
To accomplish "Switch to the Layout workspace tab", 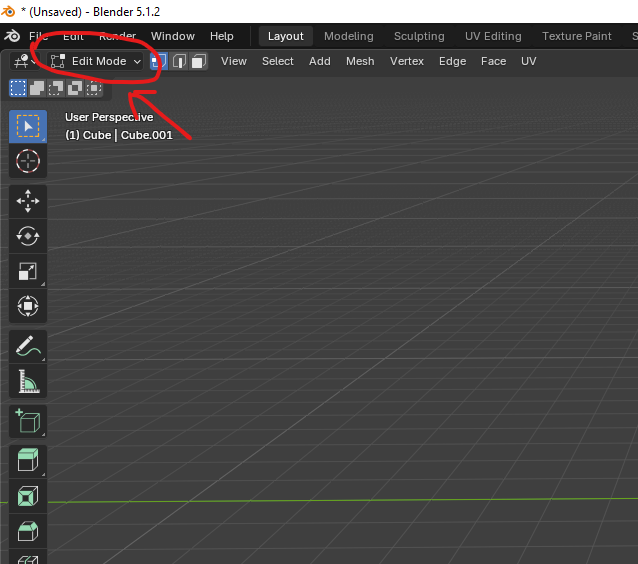I will (x=286, y=36).
